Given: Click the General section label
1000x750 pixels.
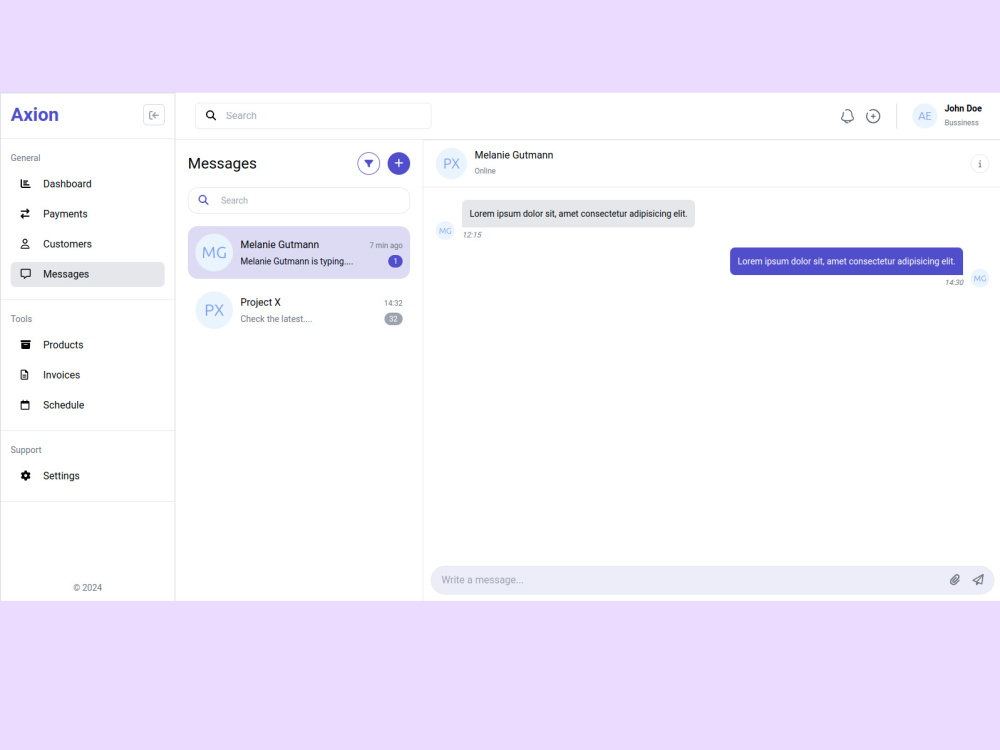Looking at the screenshot, I should [26, 158].
